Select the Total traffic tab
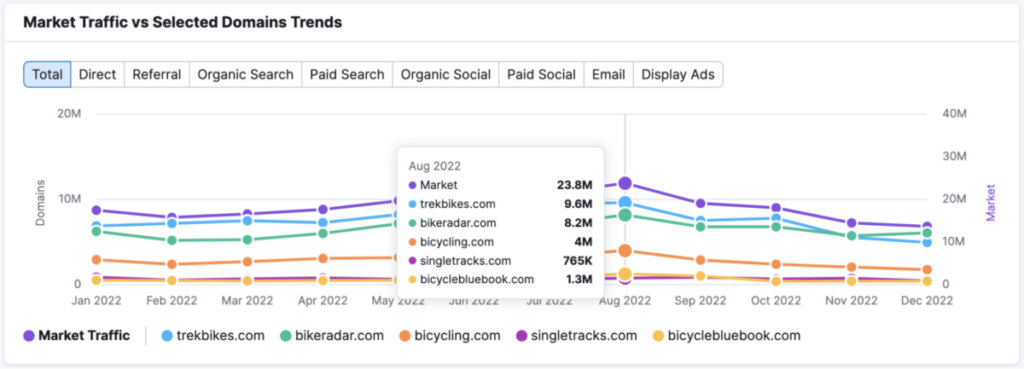 [x=47, y=74]
